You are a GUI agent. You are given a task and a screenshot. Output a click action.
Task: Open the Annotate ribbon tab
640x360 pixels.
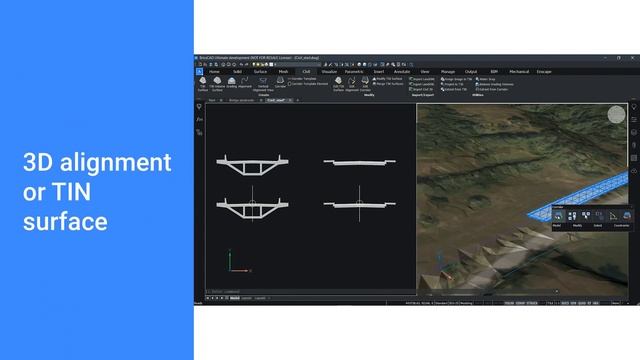[402, 71]
